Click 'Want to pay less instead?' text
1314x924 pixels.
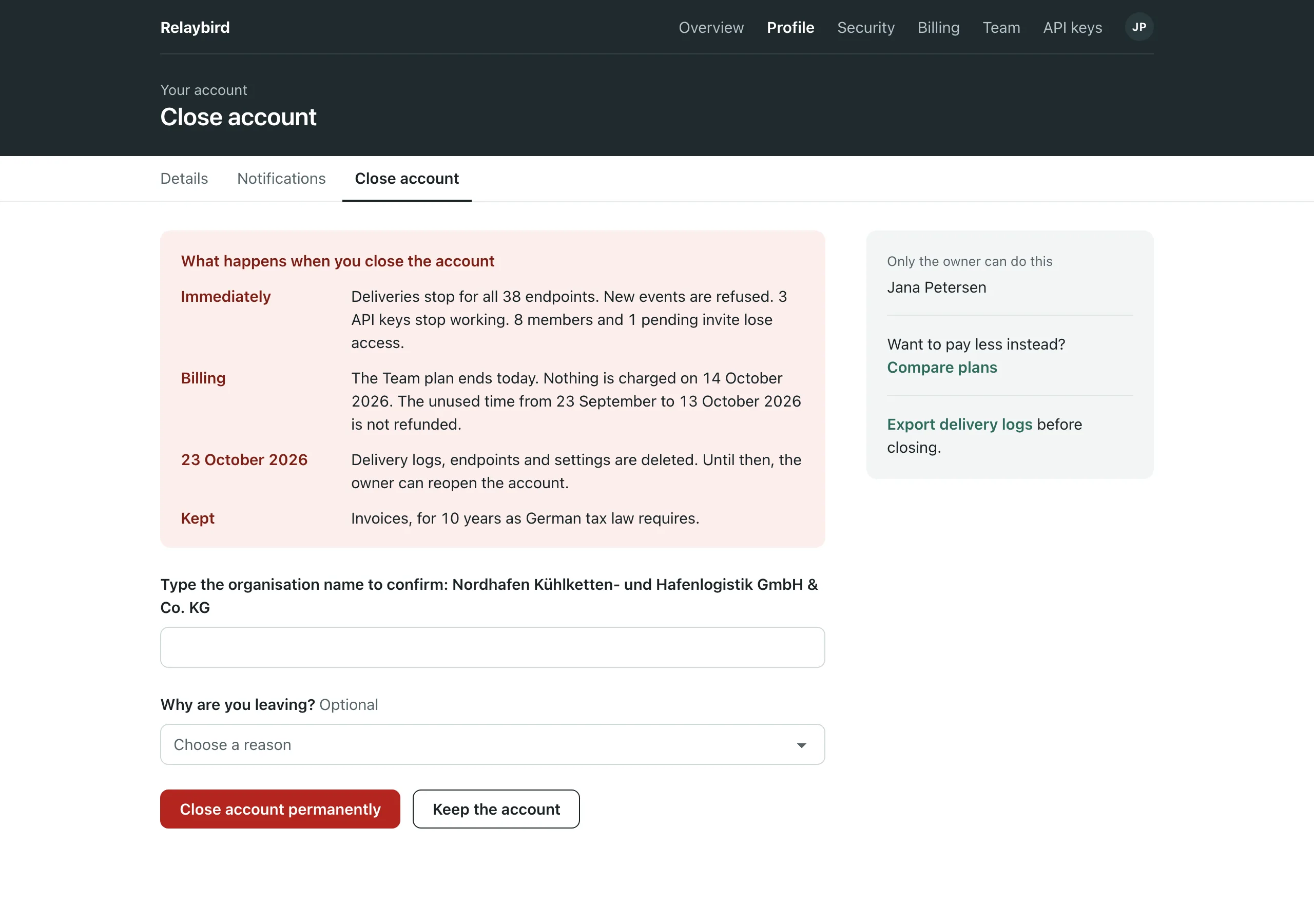tap(976, 344)
